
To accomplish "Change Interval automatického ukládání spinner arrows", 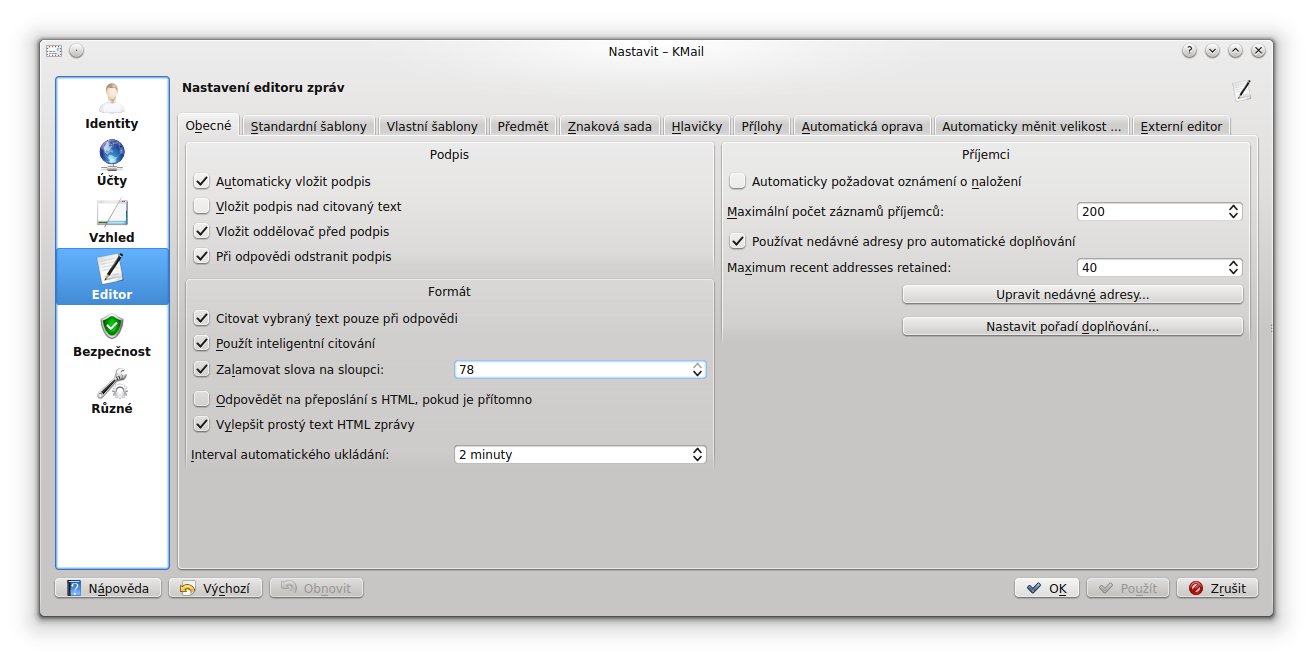I will point(697,455).
